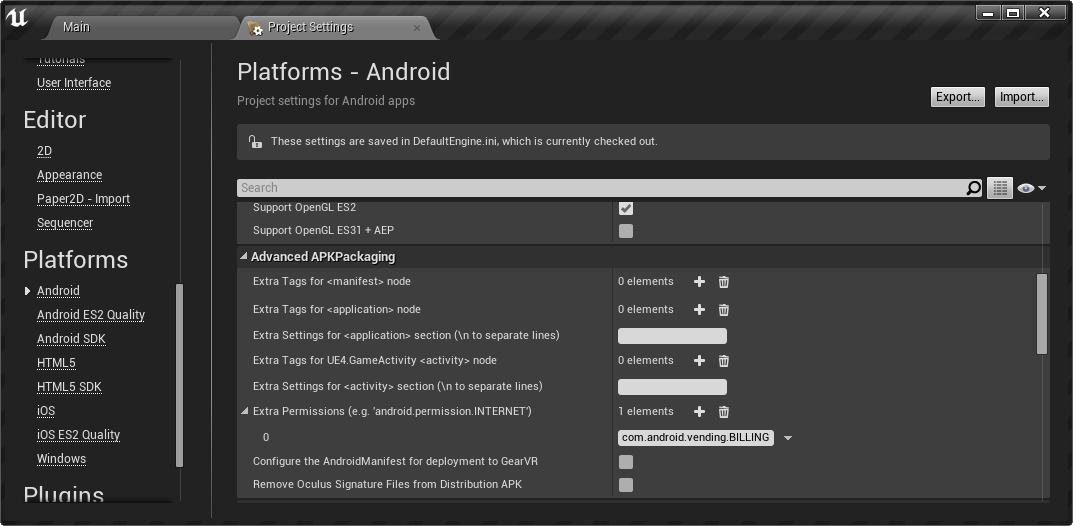This screenshot has width=1073, height=526.
Task: Close the Project Settings tab
Action: coord(417,28)
